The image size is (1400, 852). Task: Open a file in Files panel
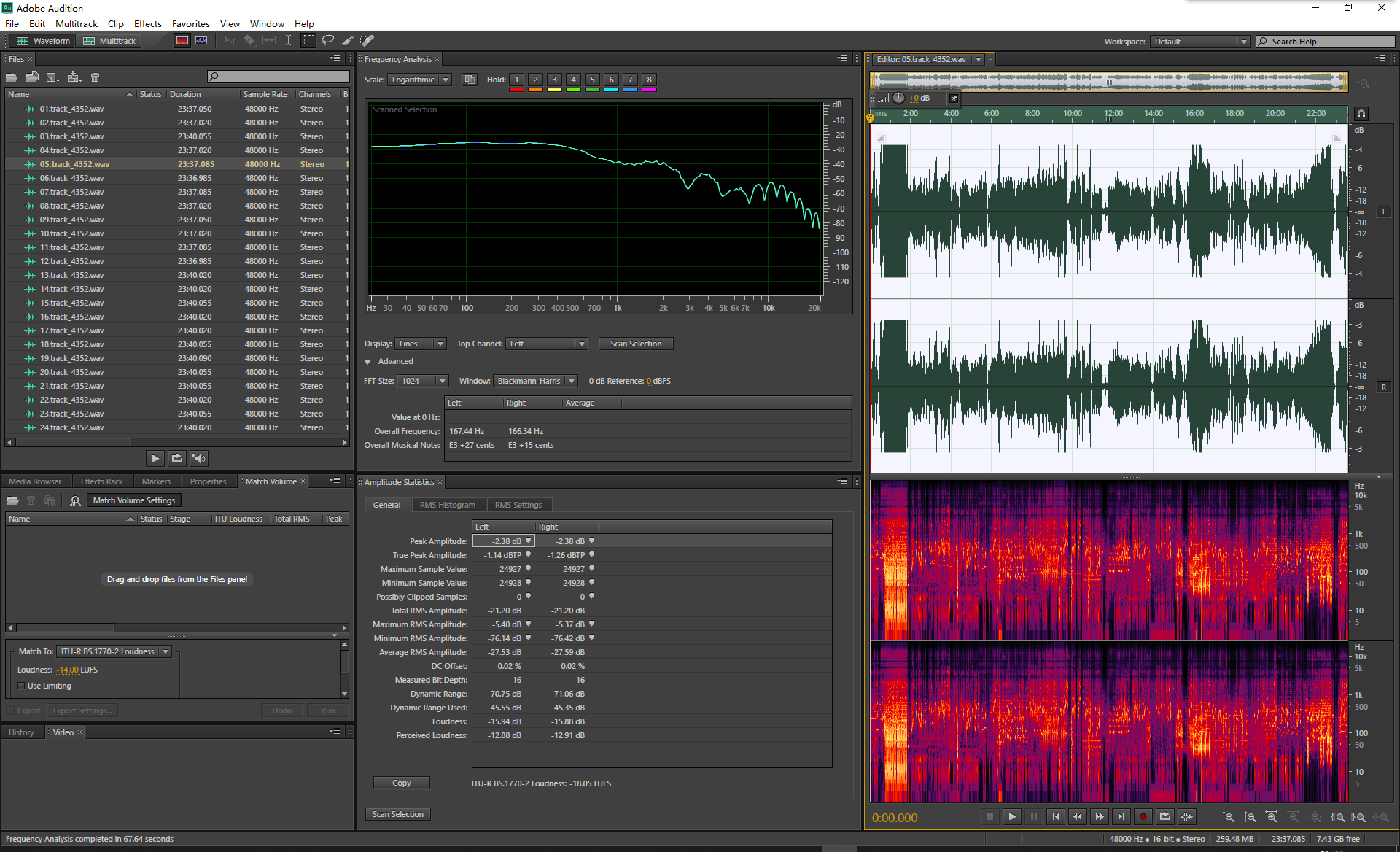coord(12,77)
